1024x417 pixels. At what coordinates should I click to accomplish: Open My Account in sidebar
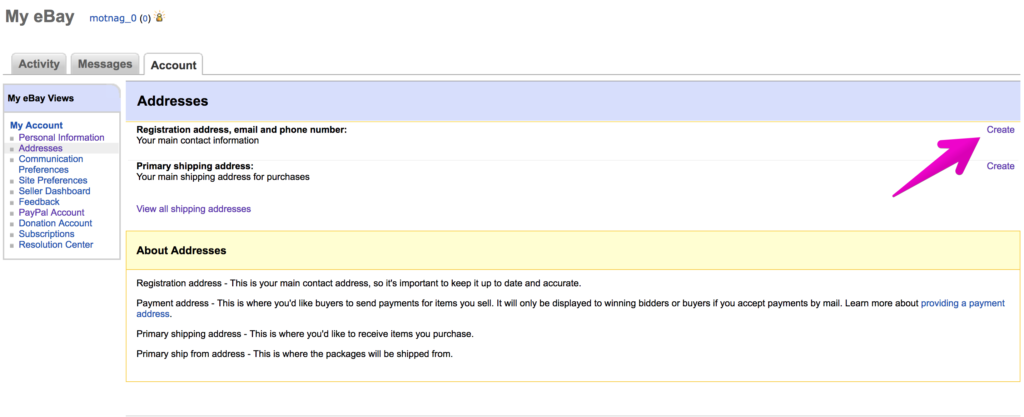37,125
